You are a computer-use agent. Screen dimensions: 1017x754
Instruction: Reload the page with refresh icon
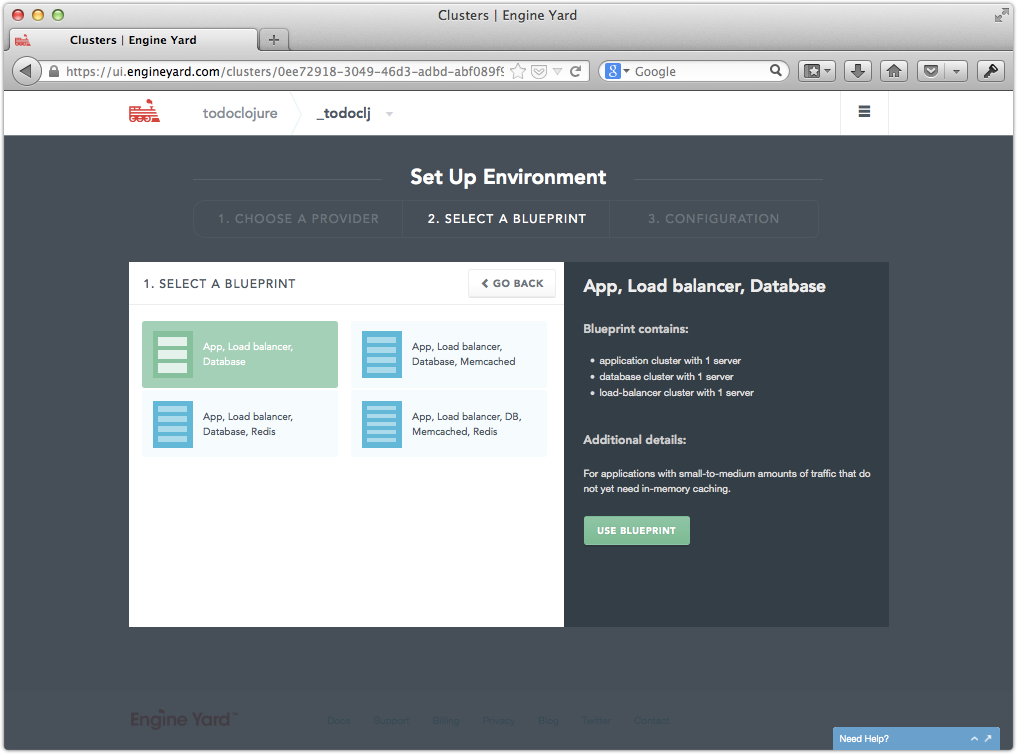[x=575, y=71]
